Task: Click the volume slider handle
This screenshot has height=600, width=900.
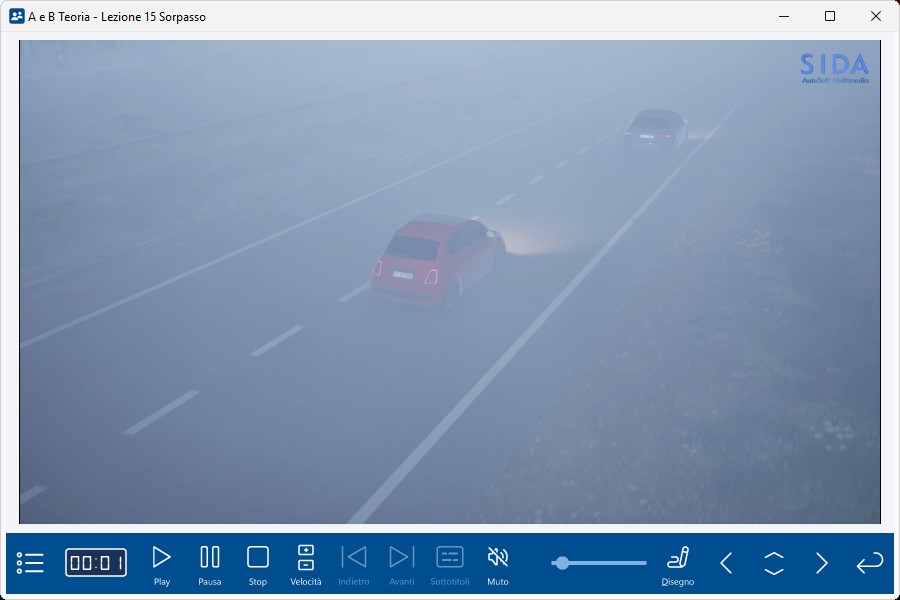Action: [x=562, y=563]
